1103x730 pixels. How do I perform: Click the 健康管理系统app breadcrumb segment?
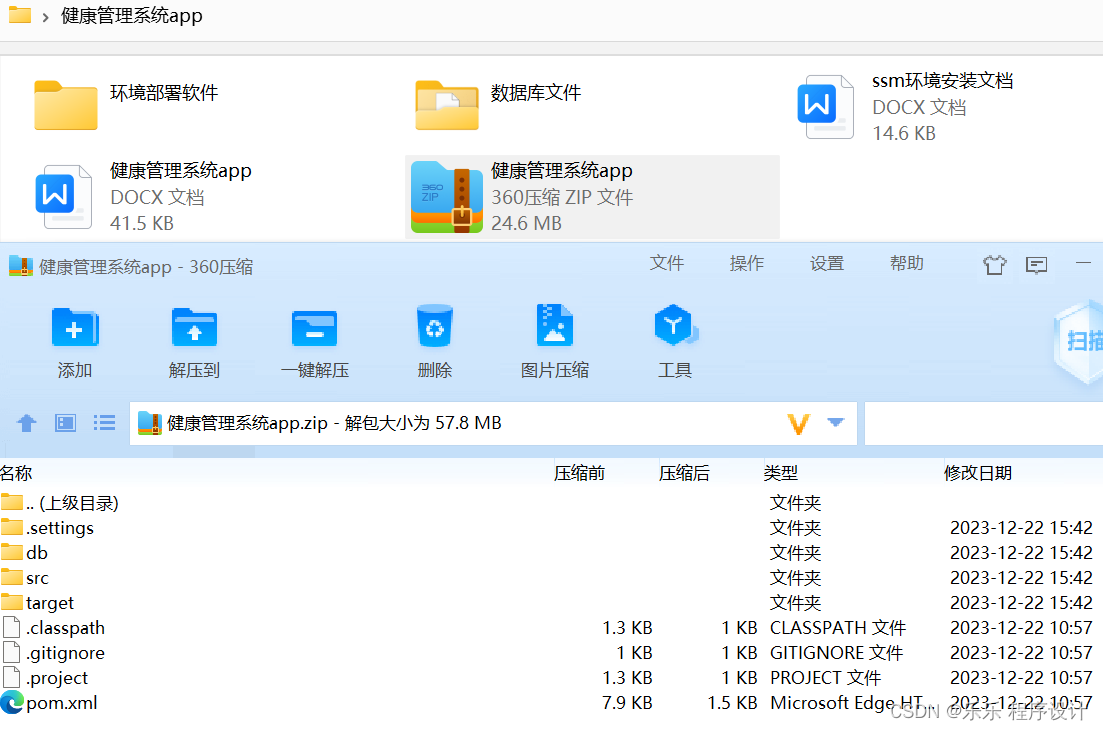132,15
